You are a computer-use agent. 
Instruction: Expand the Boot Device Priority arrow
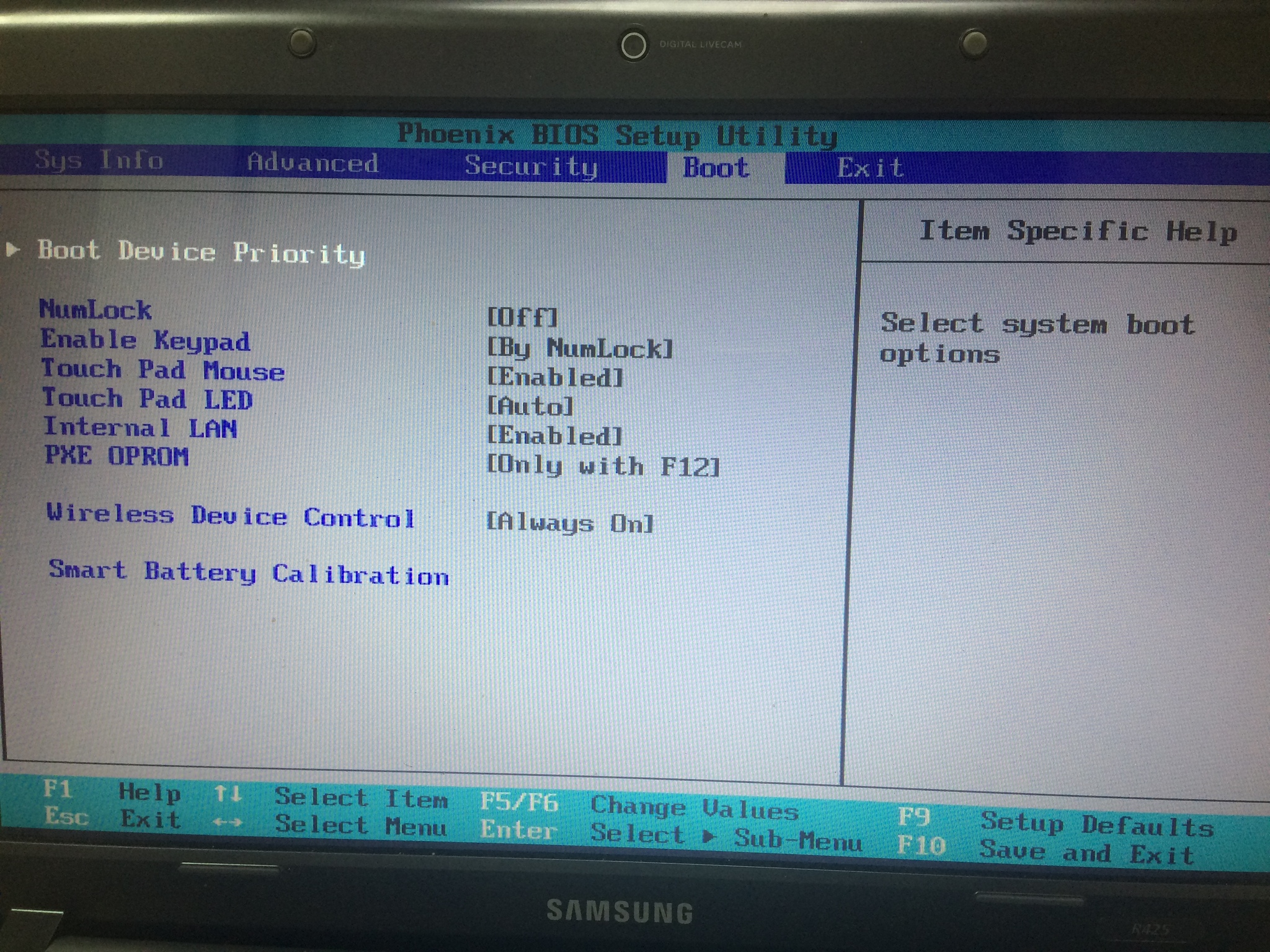coord(12,249)
